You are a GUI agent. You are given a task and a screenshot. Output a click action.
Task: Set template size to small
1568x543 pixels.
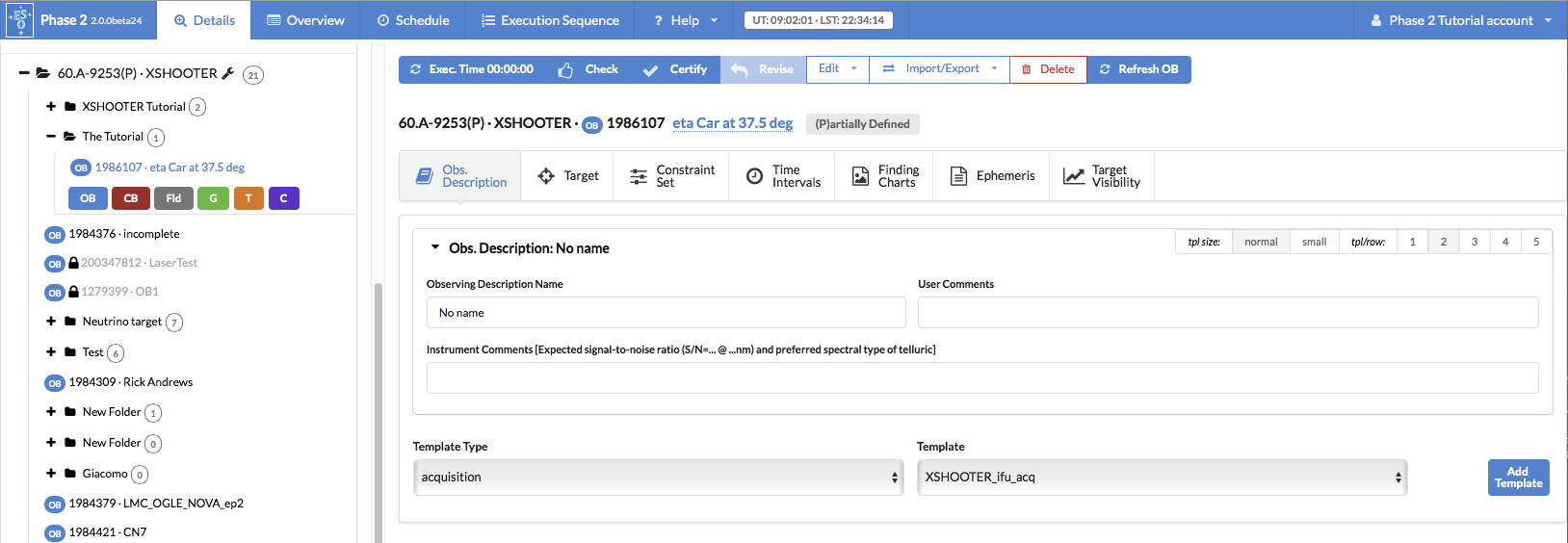click(1314, 242)
